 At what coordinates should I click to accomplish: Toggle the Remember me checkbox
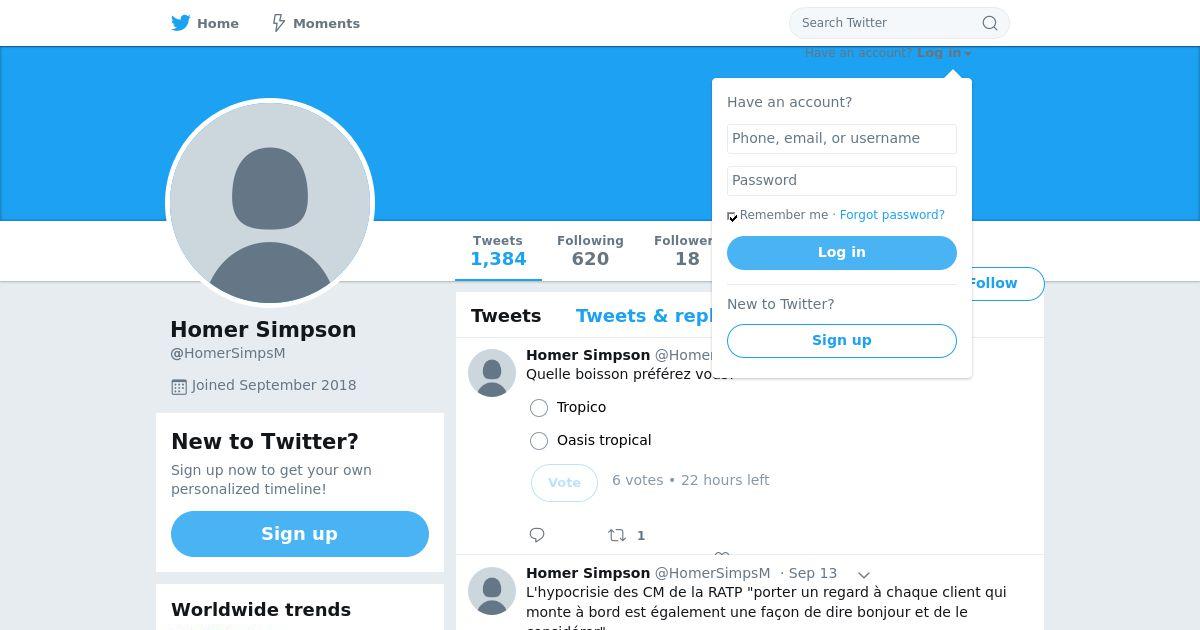click(x=732, y=216)
